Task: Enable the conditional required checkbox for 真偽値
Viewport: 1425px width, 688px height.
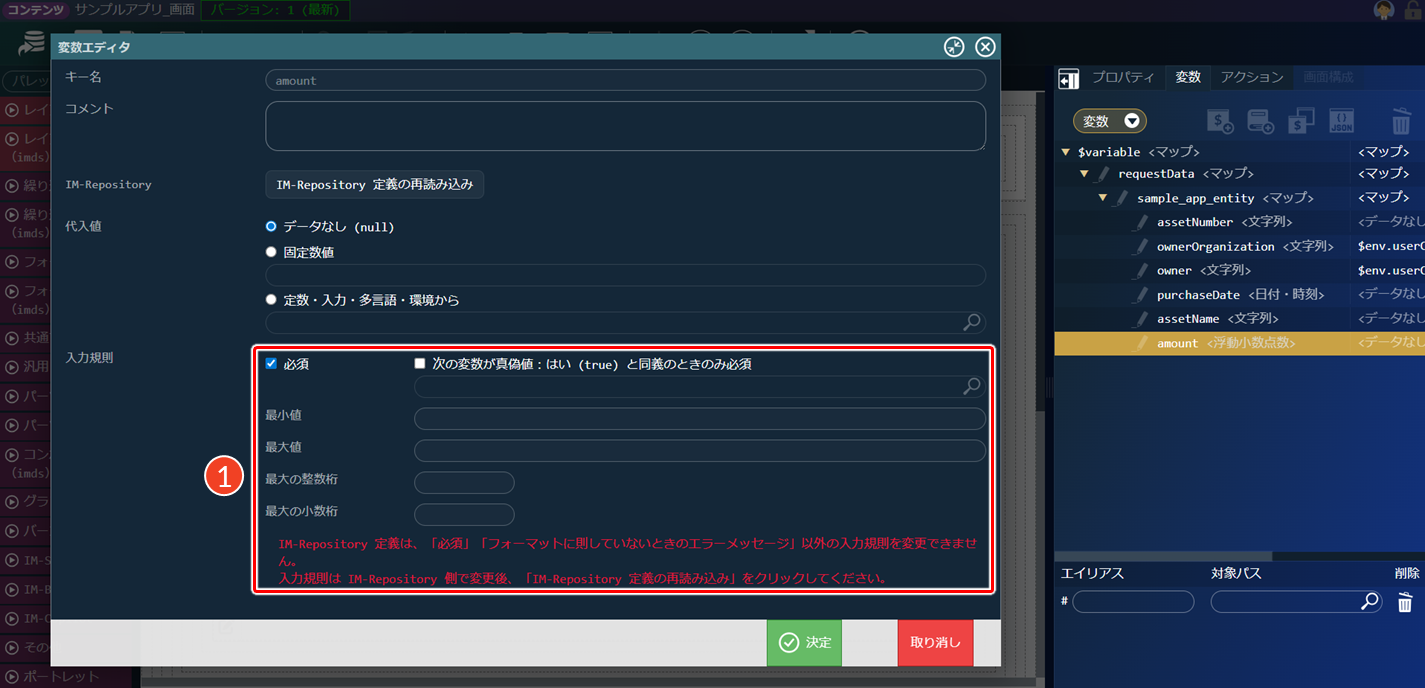Action: point(420,364)
